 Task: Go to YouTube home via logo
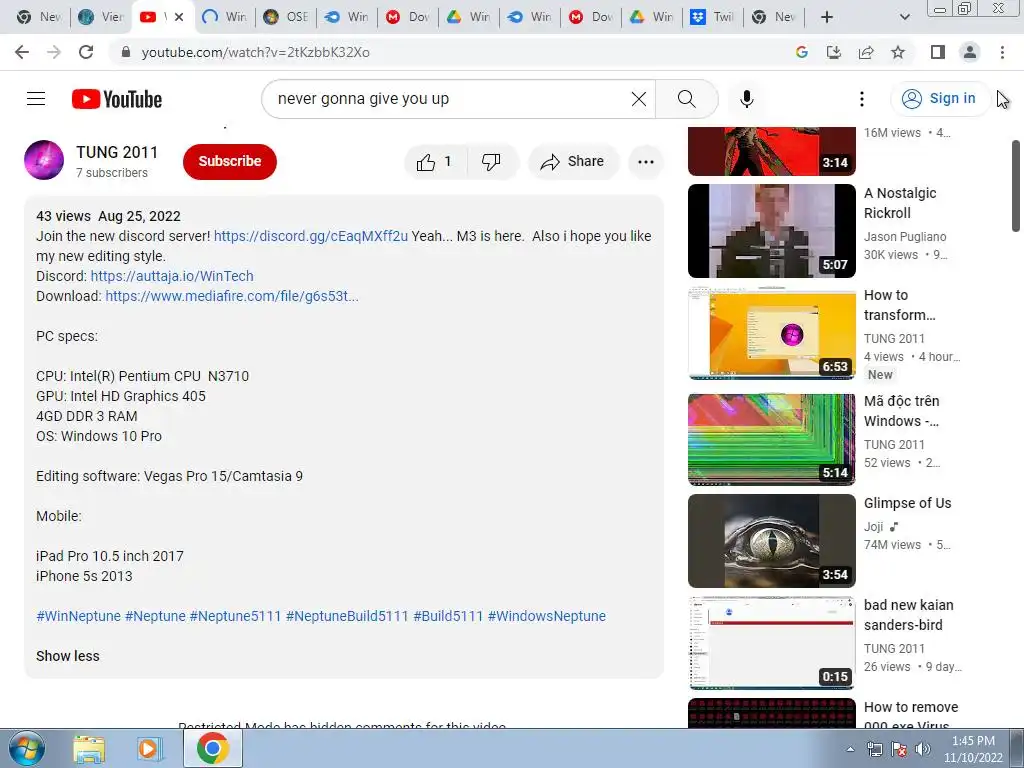pos(117,99)
